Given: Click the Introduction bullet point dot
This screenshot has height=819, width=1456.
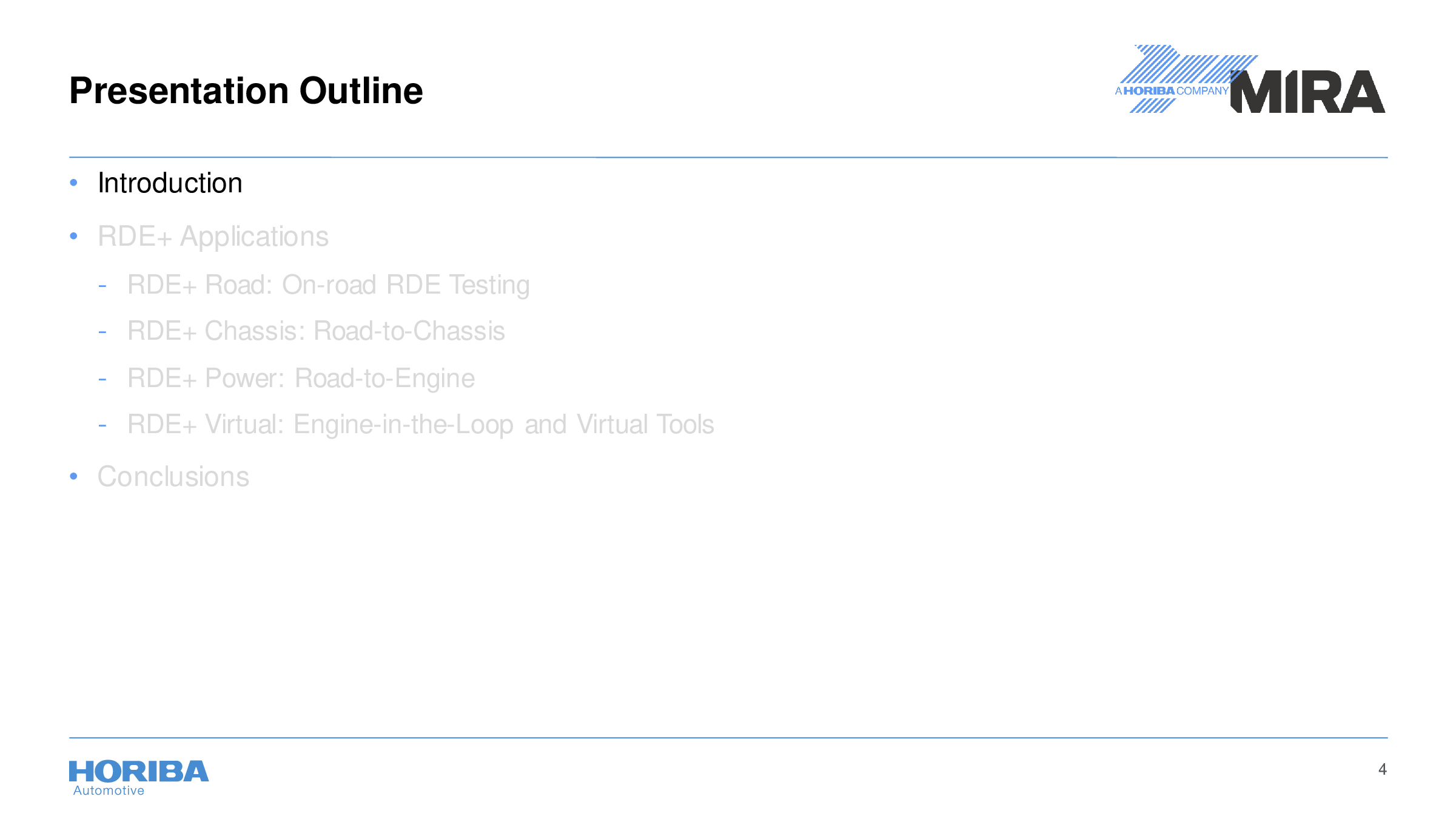Looking at the screenshot, I should tap(73, 183).
